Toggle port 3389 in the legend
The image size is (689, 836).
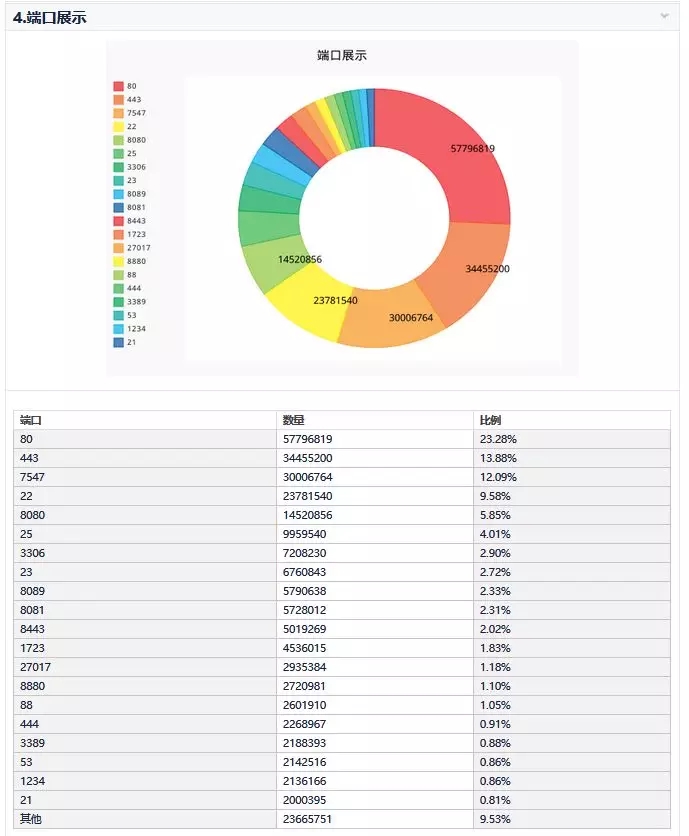tap(130, 302)
